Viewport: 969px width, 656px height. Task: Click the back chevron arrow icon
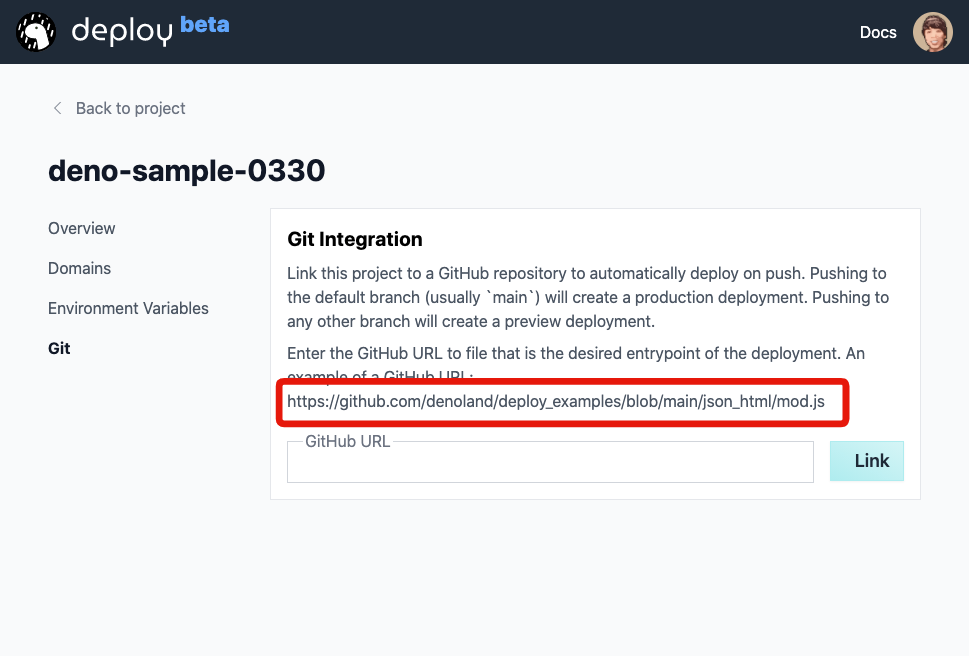click(x=57, y=108)
